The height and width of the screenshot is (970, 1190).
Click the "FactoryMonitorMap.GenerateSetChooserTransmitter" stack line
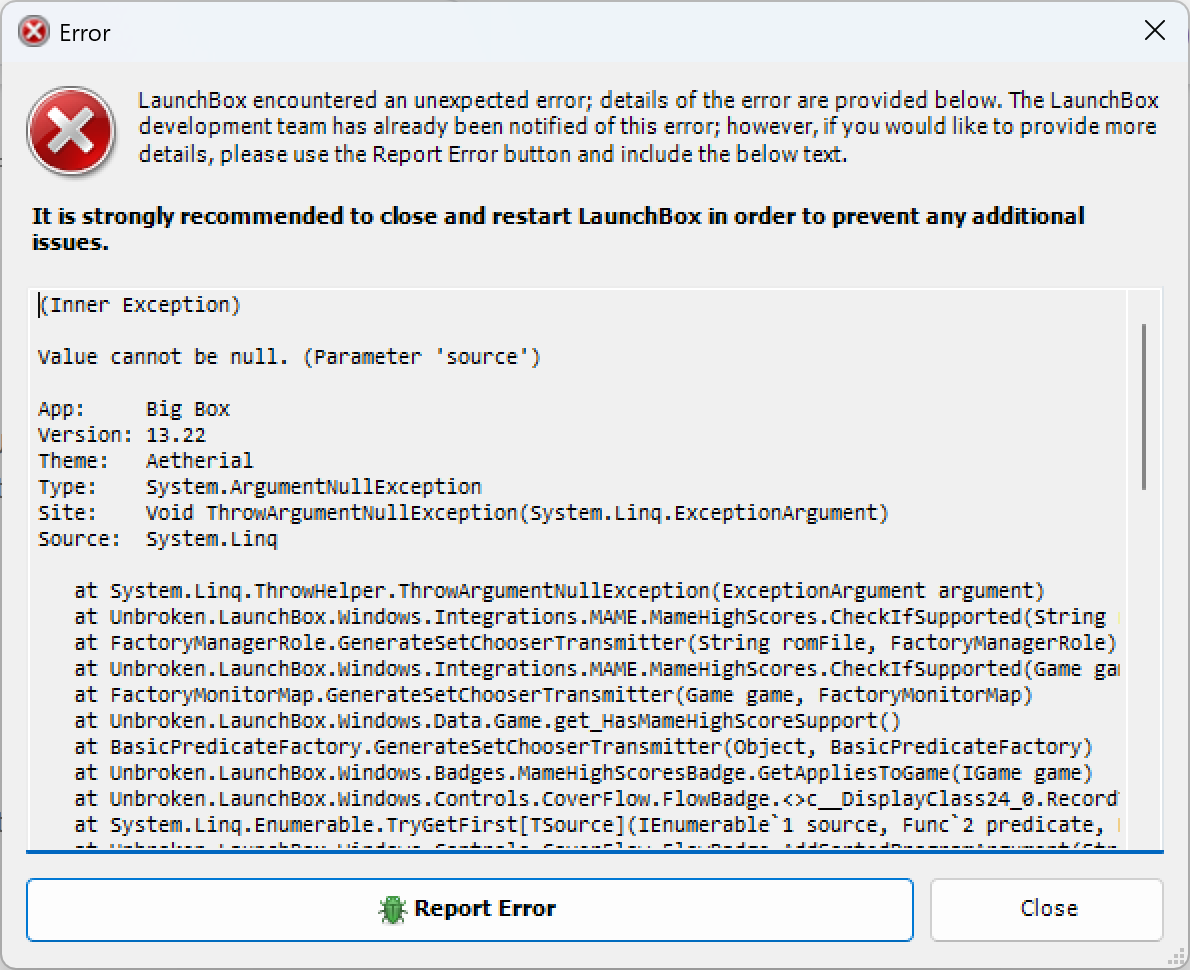tap(553, 695)
